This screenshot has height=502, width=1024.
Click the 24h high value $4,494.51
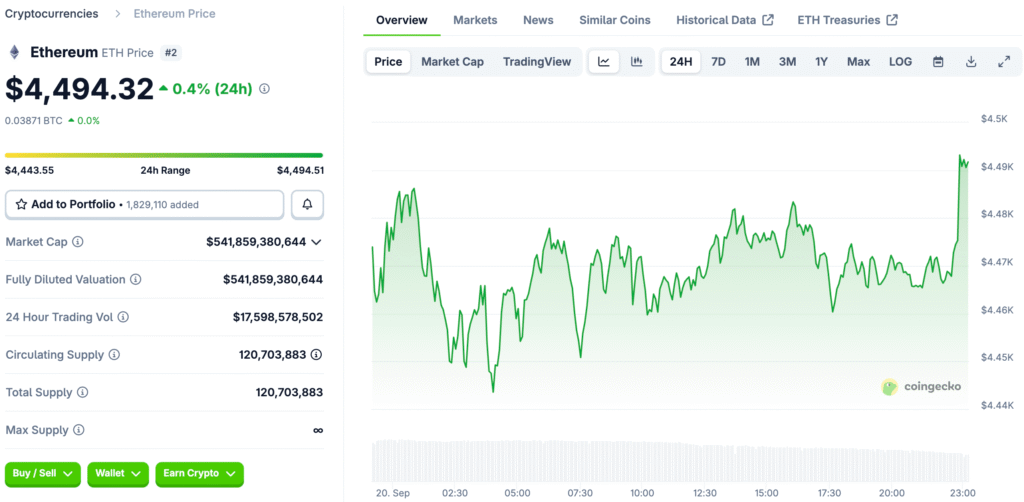pos(300,170)
